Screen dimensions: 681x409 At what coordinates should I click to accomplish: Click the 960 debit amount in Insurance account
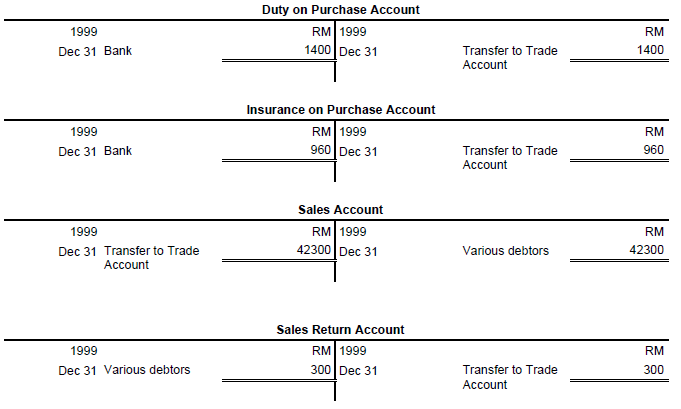[321, 150]
